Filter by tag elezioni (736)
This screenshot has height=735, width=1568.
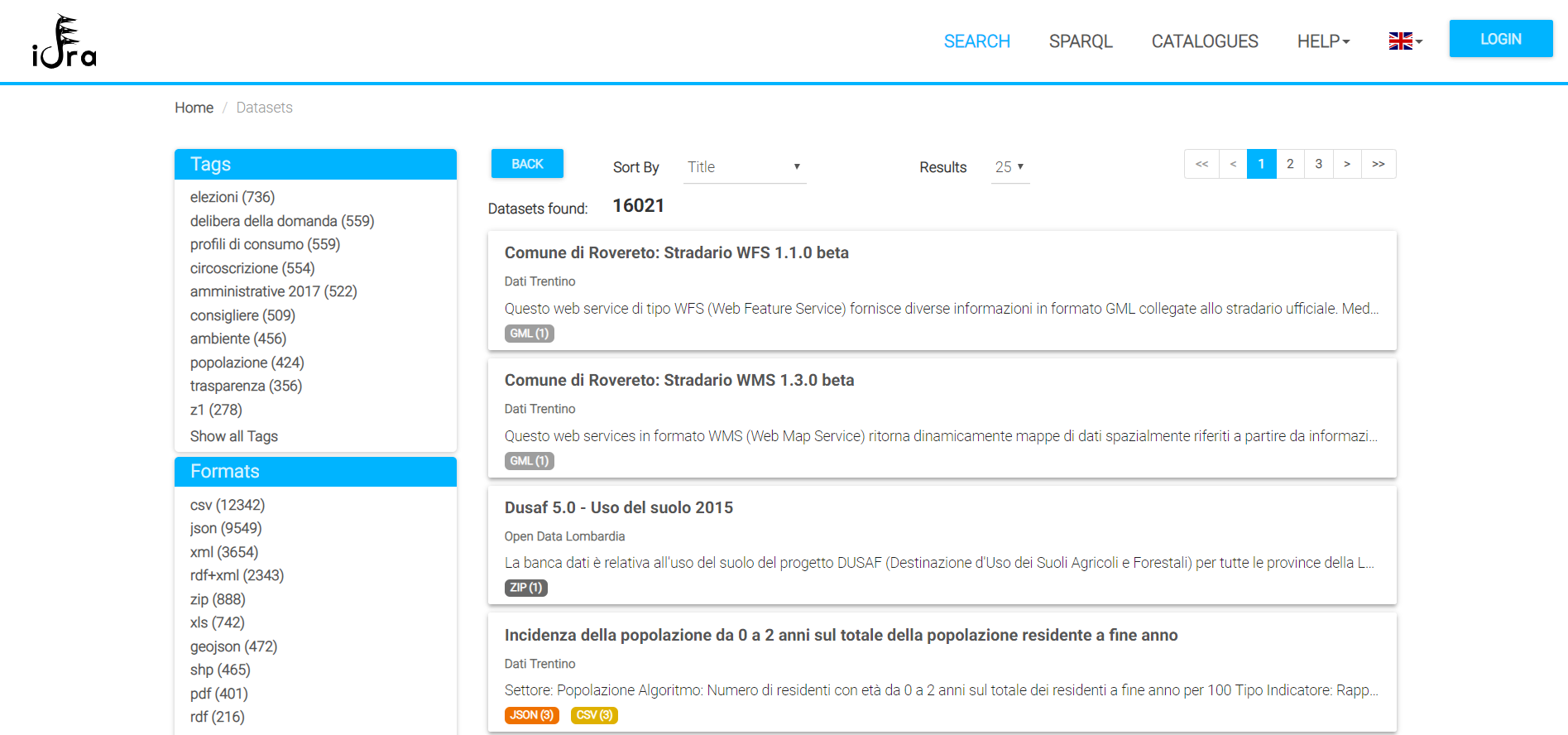(x=233, y=197)
